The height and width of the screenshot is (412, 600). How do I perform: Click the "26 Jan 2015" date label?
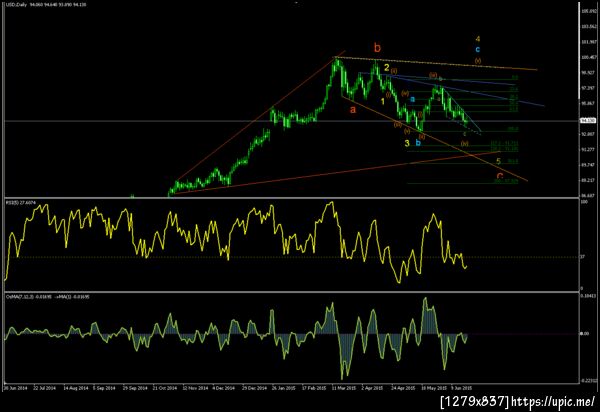284,388
